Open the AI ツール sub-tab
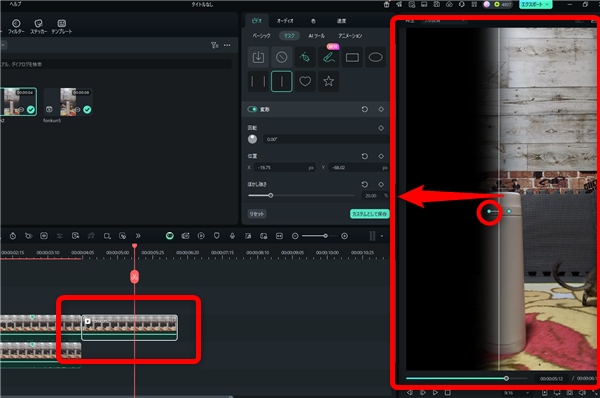The width and height of the screenshot is (600, 398). pyautogui.click(x=316, y=36)
